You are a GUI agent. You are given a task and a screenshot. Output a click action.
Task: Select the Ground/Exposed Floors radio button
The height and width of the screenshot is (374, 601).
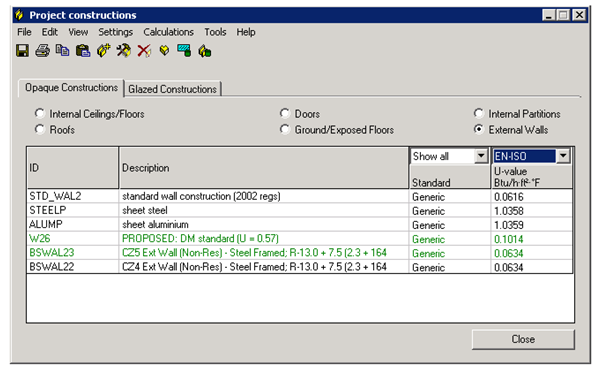284,130
